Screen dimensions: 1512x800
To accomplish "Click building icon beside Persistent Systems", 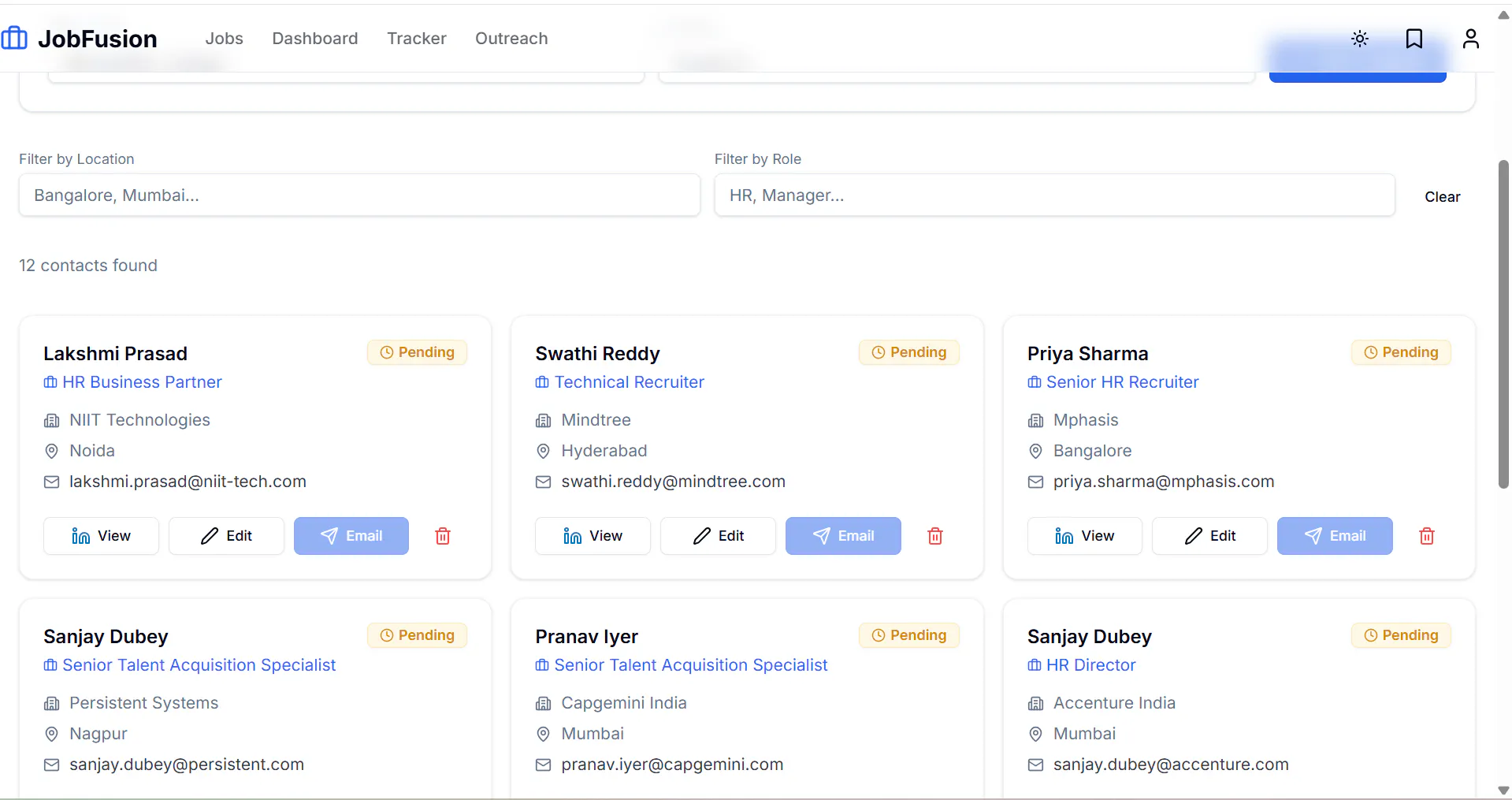I will (51, 704).
